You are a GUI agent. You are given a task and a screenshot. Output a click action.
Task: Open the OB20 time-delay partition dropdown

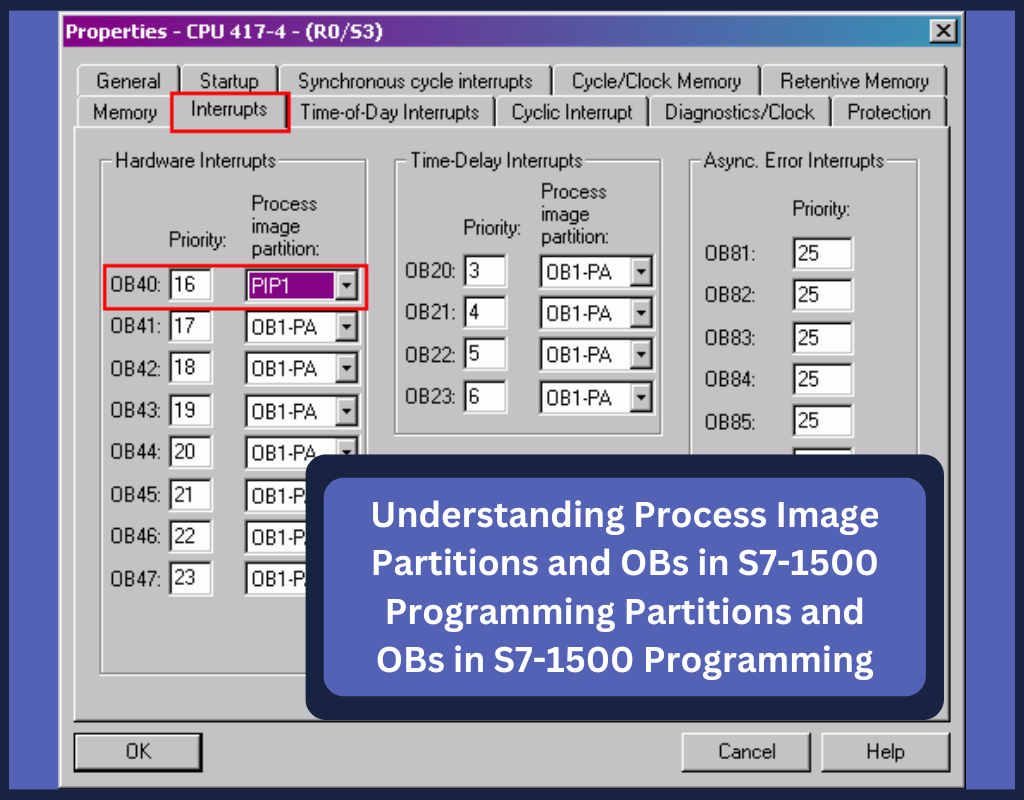[x=644, y=271]
